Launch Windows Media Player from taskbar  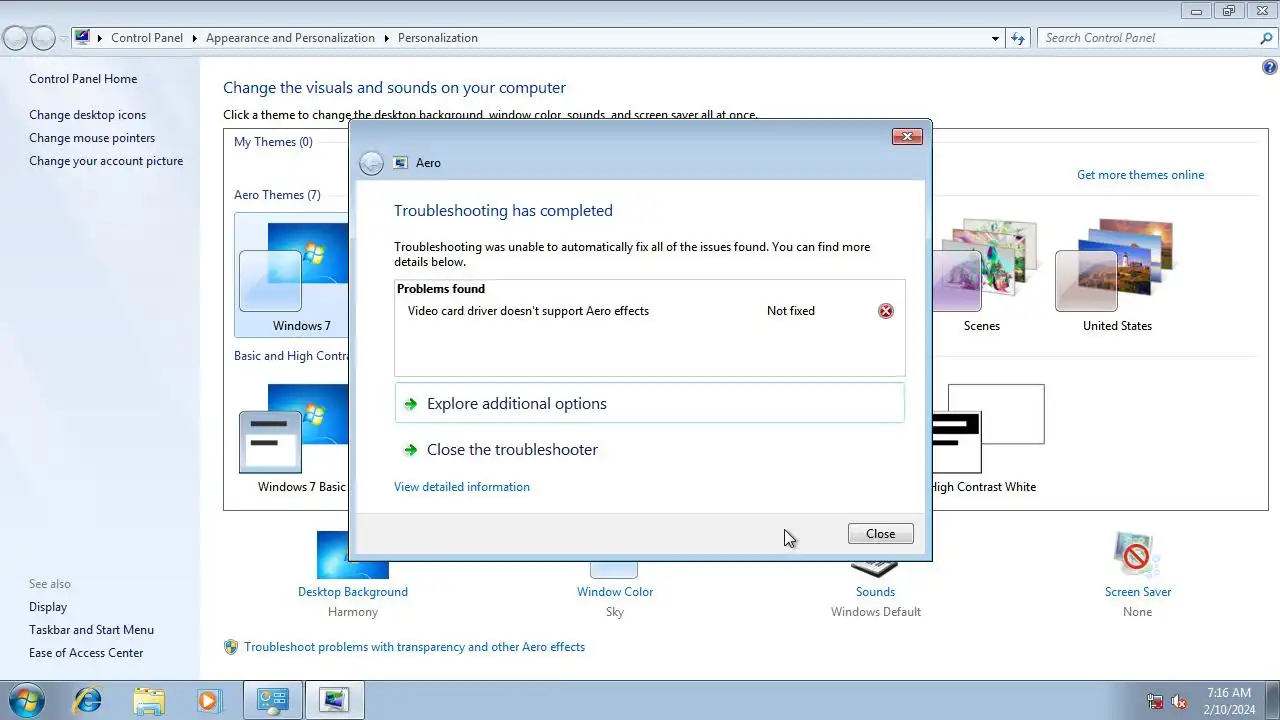(208, 700)
